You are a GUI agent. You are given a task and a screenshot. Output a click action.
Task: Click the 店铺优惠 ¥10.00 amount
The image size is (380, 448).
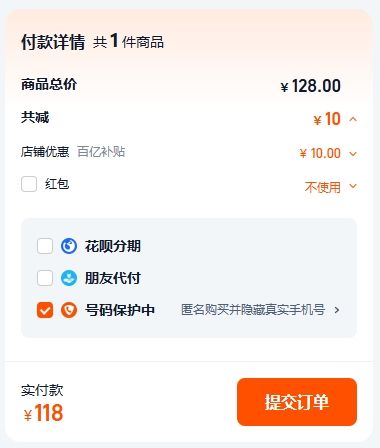tap(320, 153)
